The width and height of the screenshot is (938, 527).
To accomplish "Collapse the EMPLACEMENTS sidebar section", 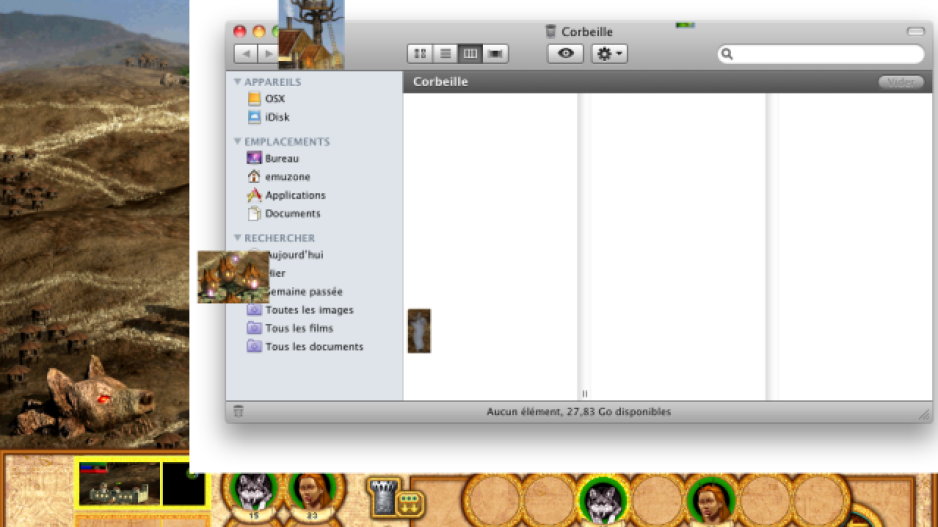I will pyautogui.click(x=237, y=141).
